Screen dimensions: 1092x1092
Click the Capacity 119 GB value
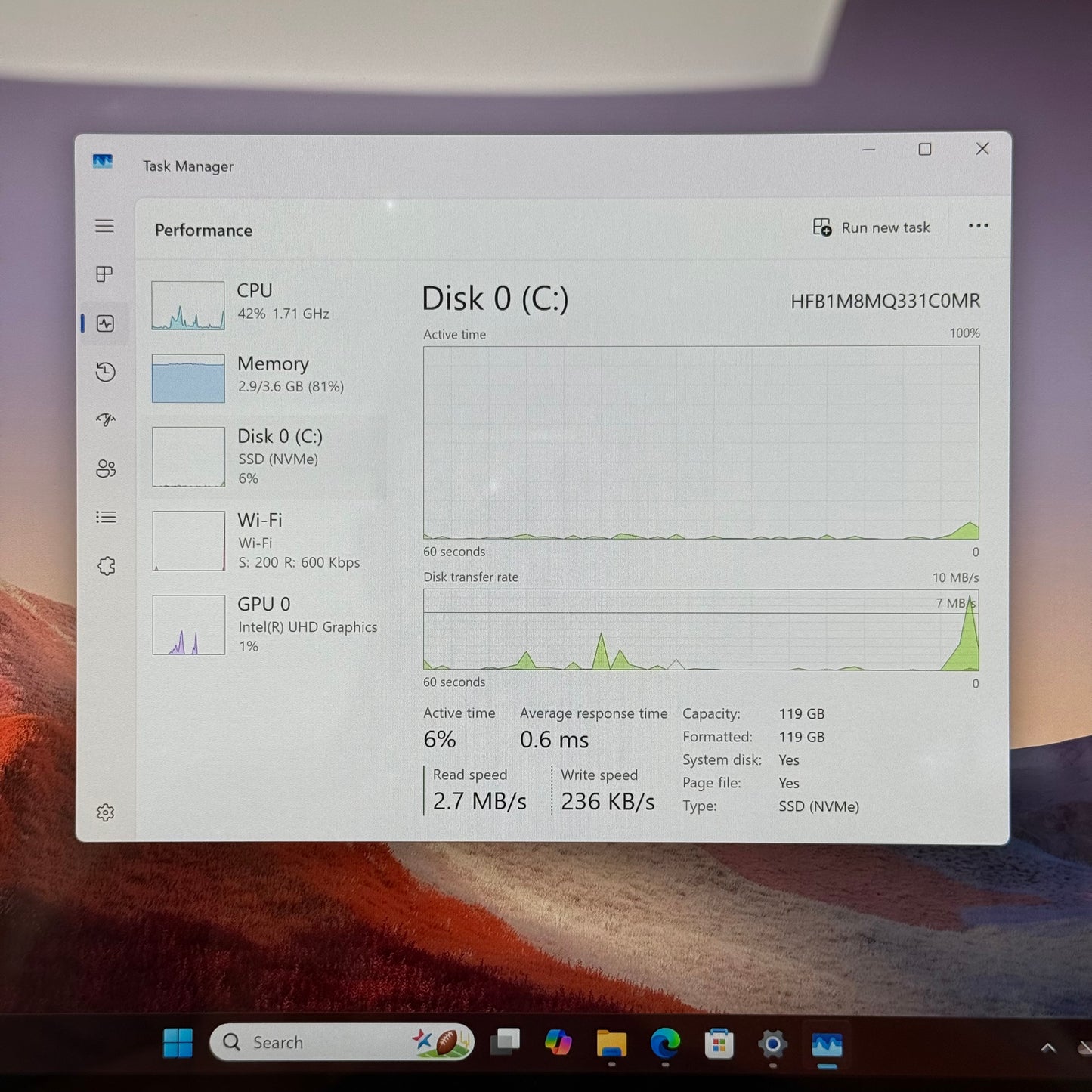pyautogui.click(x=802, y=714)
